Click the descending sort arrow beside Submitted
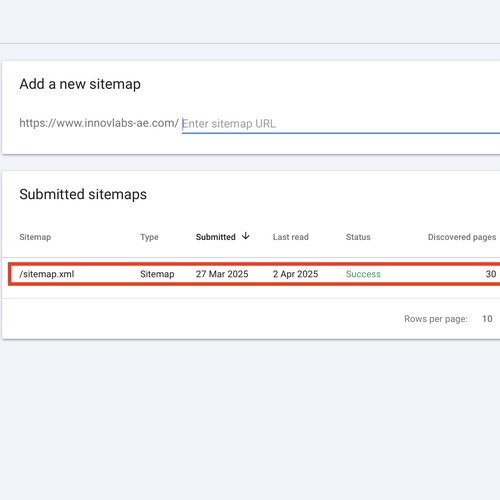The width and height of the screenshot is (500, 500). 246,236
